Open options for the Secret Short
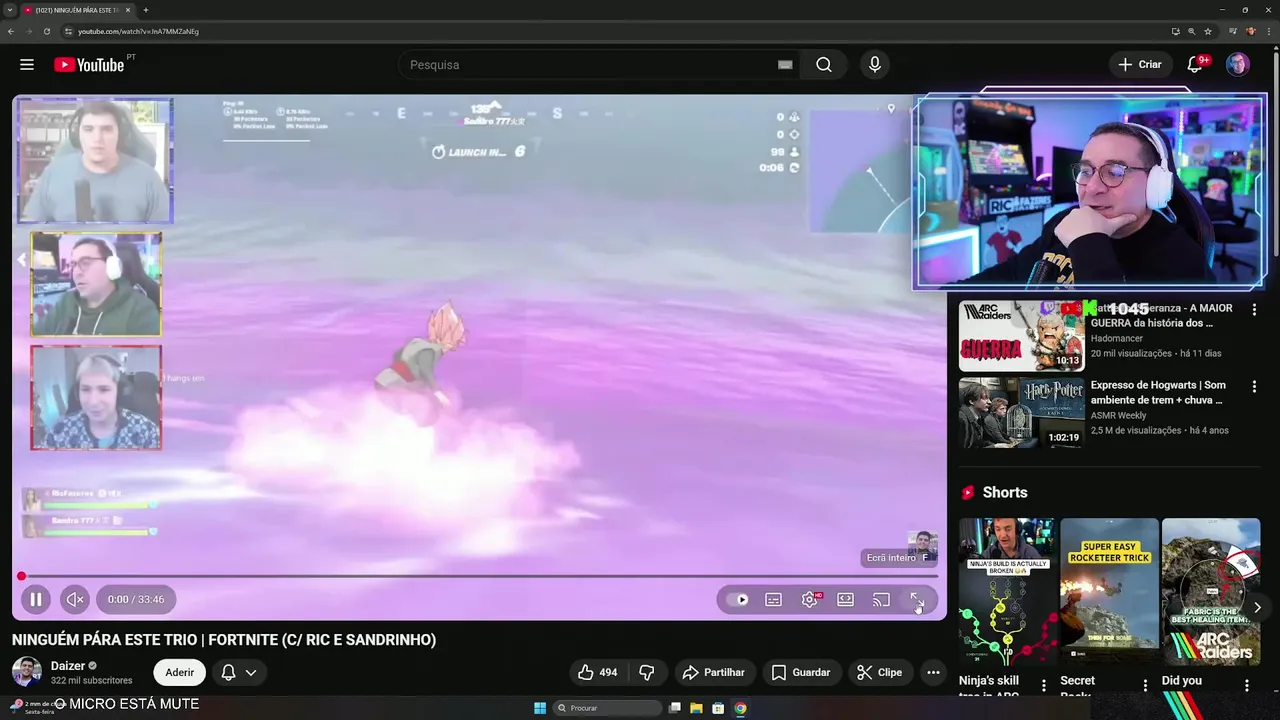The height and width of the screenshot is (720, 1280). [x=1145, y=685]
